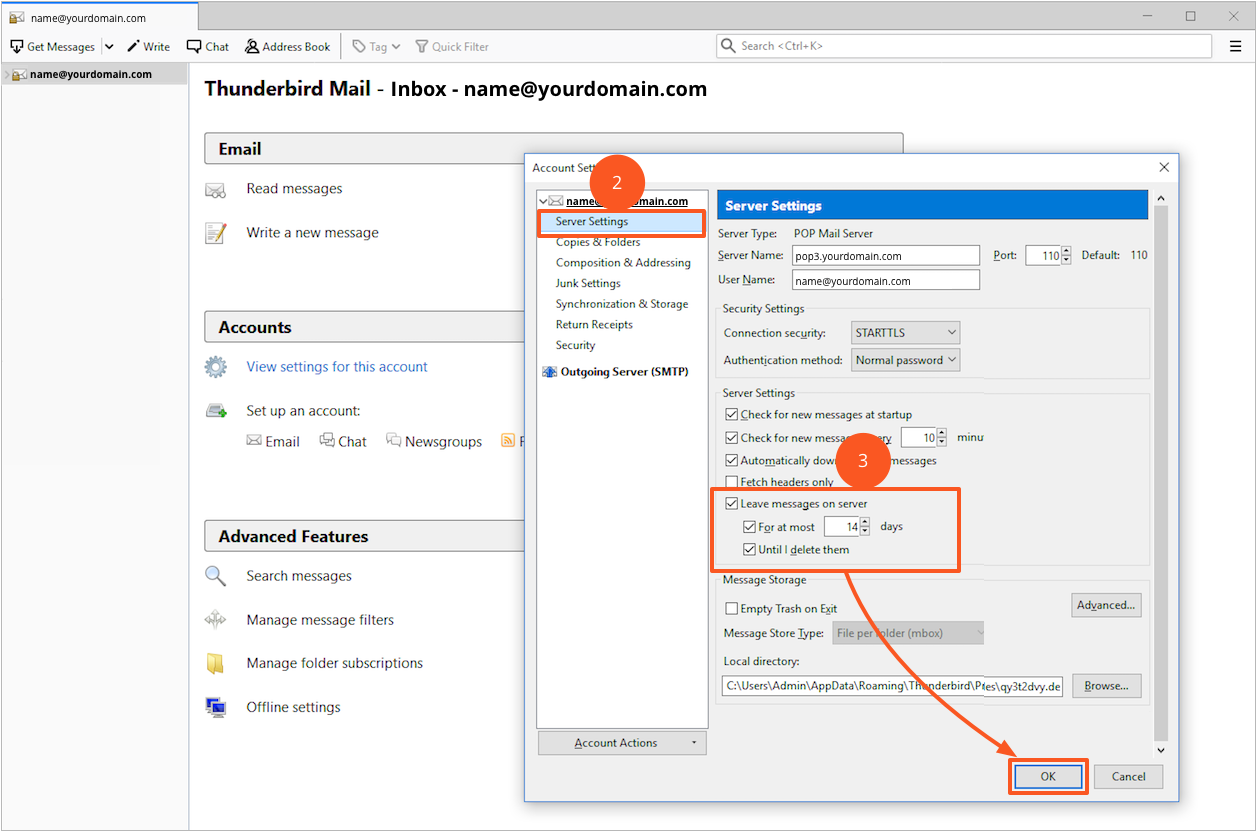
Task: Expand the Account Actions dropdown
Action: click(x=621, y=743)
